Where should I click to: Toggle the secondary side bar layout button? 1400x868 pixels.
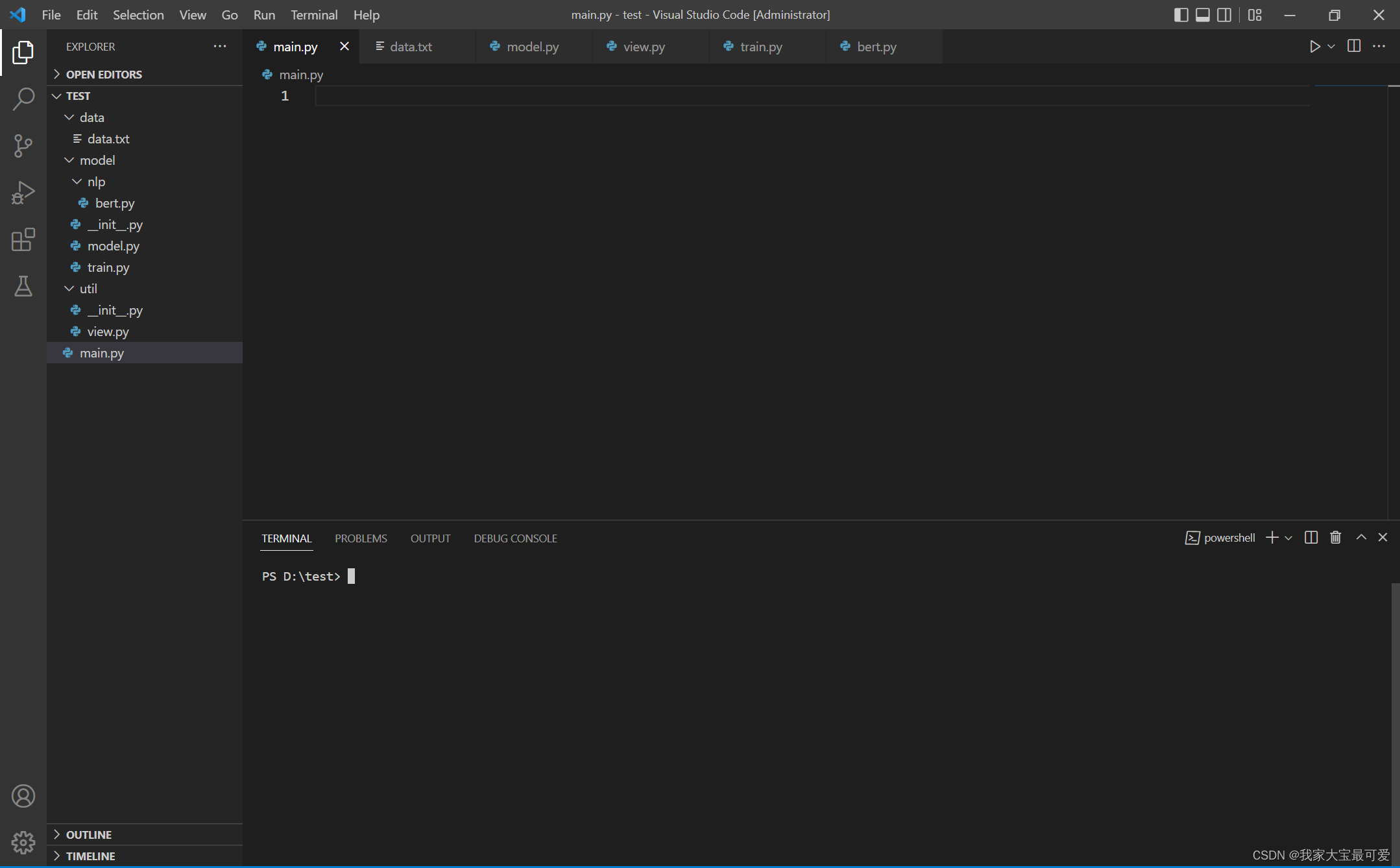click(x=1224, y=15)
